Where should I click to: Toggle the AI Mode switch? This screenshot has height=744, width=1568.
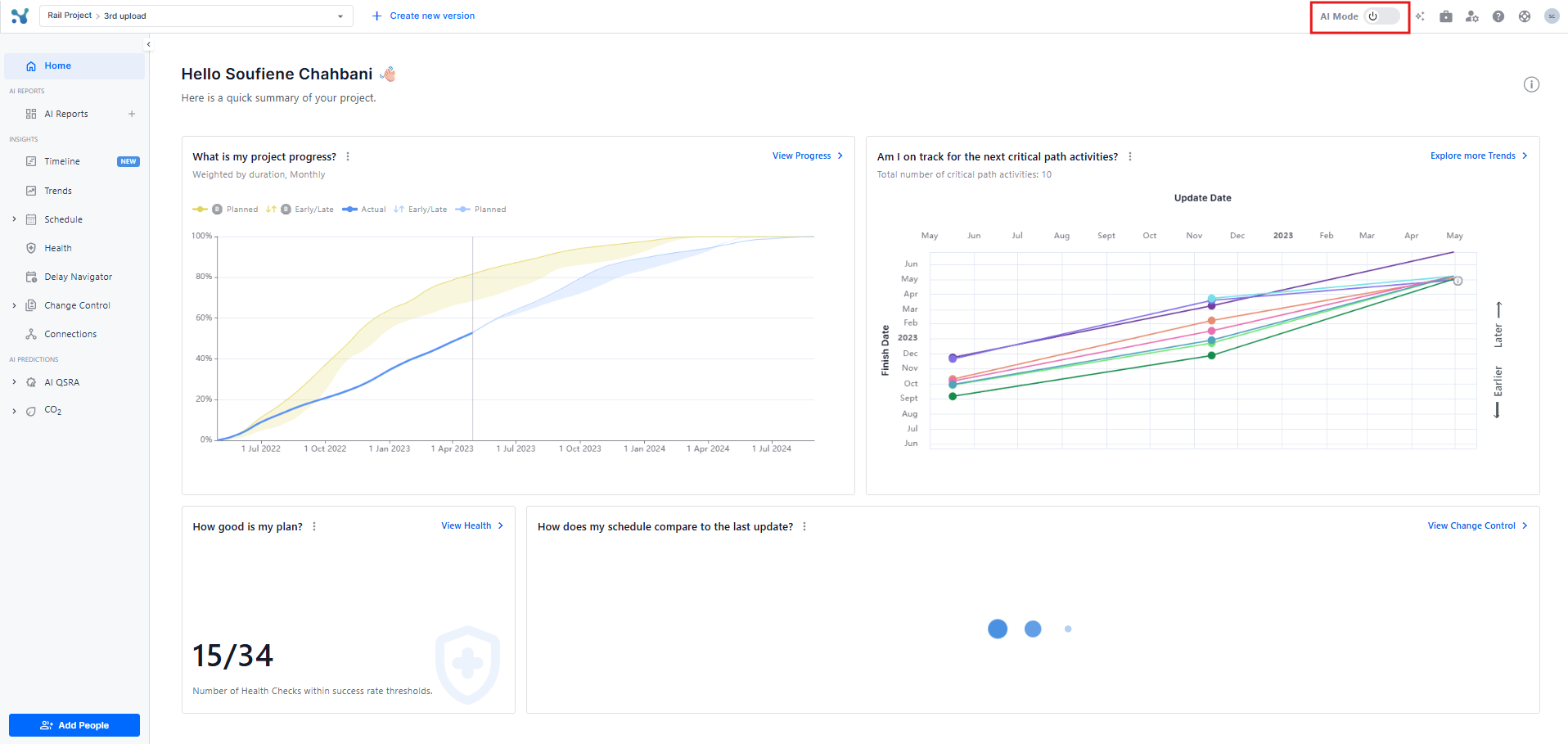tap(1381, 16)
